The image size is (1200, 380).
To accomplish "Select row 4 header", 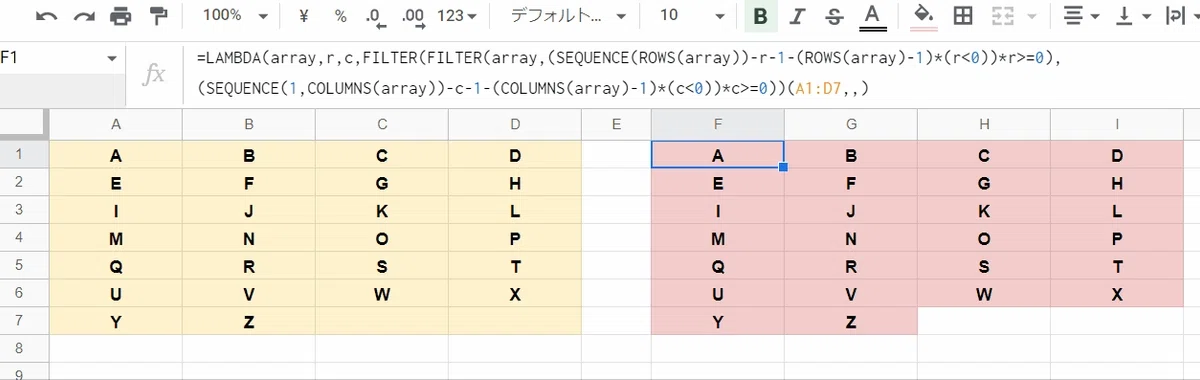I will tap(24, 238).
